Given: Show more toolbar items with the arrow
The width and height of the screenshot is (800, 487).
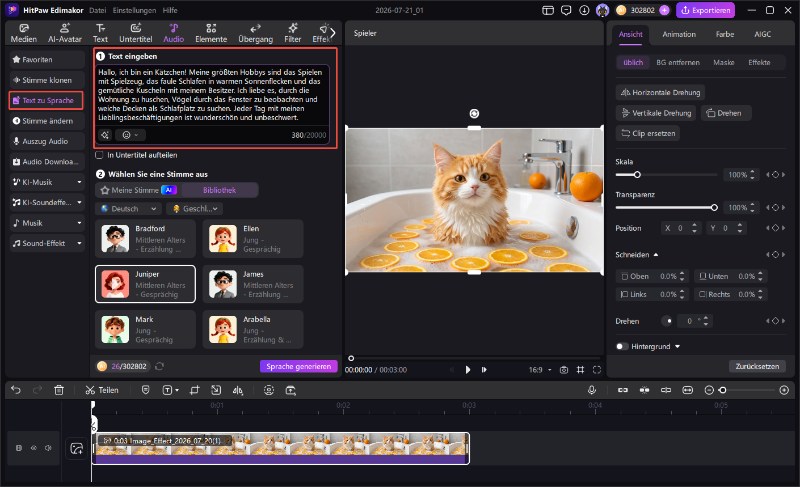Looking at the screenshot, I should coord(333,33).
